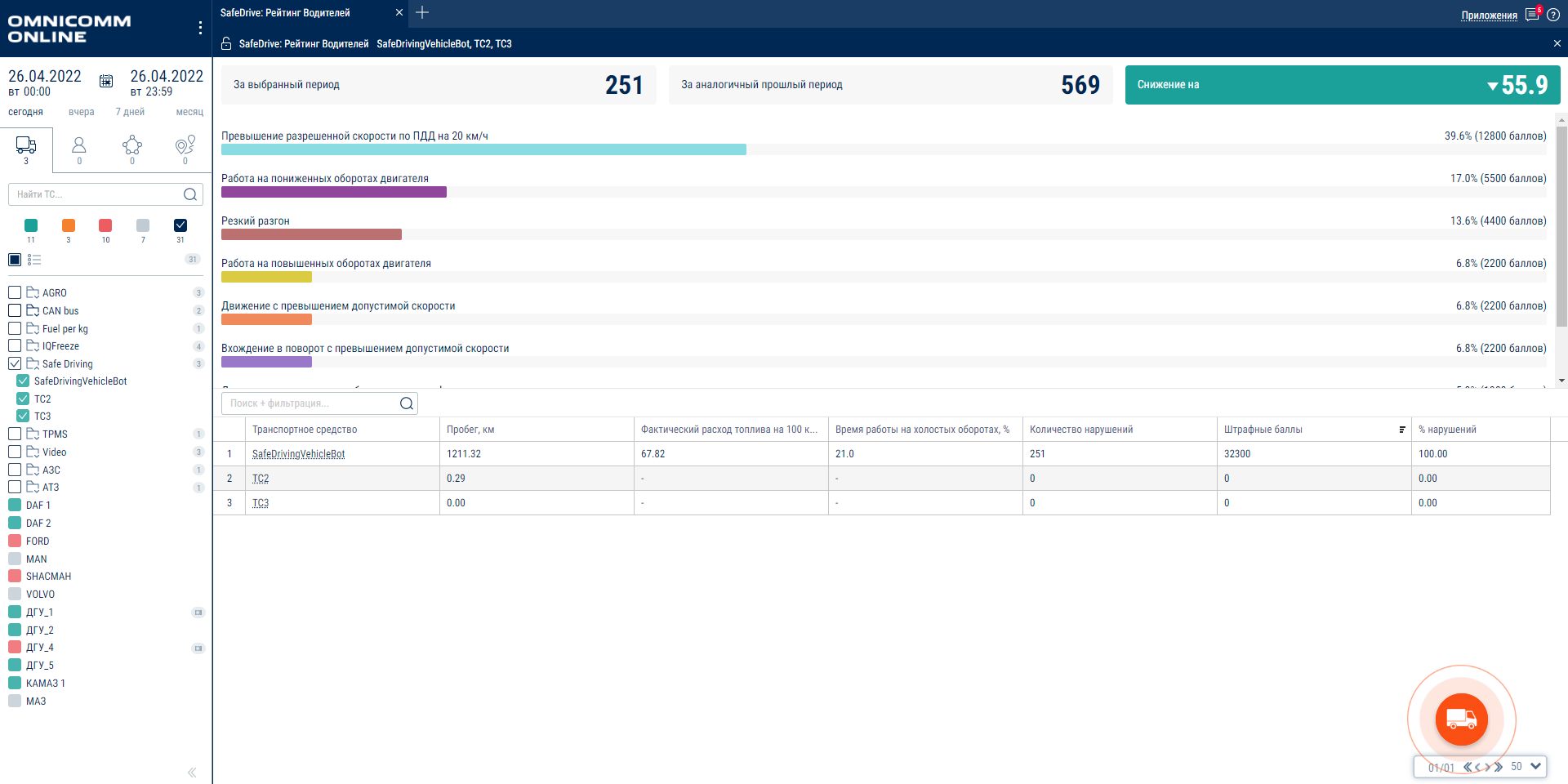Uncheck the TC2 vehicle checkbox
1568x784 pixels.
pos(23,399)
